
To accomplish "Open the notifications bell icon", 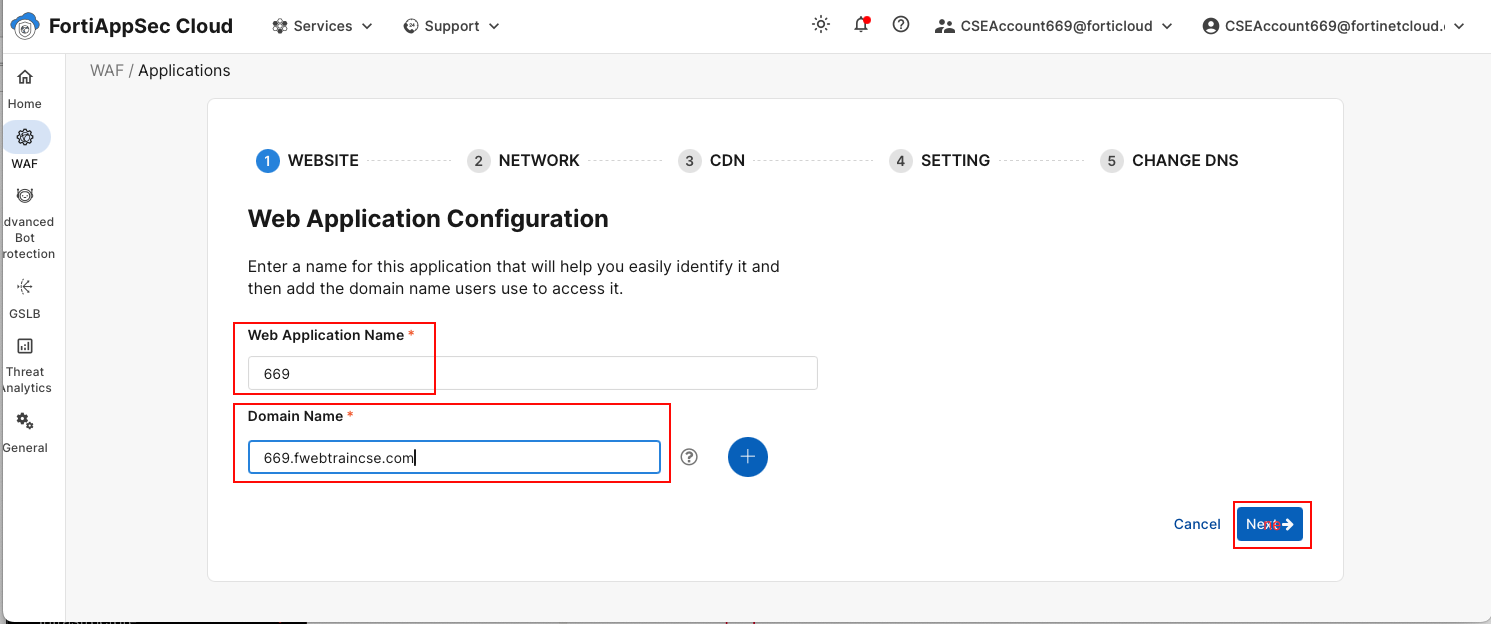I will point(861,25).
